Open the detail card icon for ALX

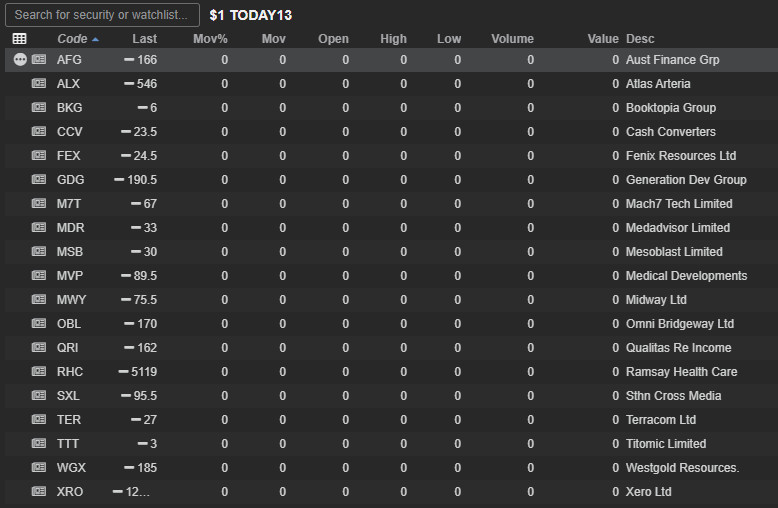39,83
